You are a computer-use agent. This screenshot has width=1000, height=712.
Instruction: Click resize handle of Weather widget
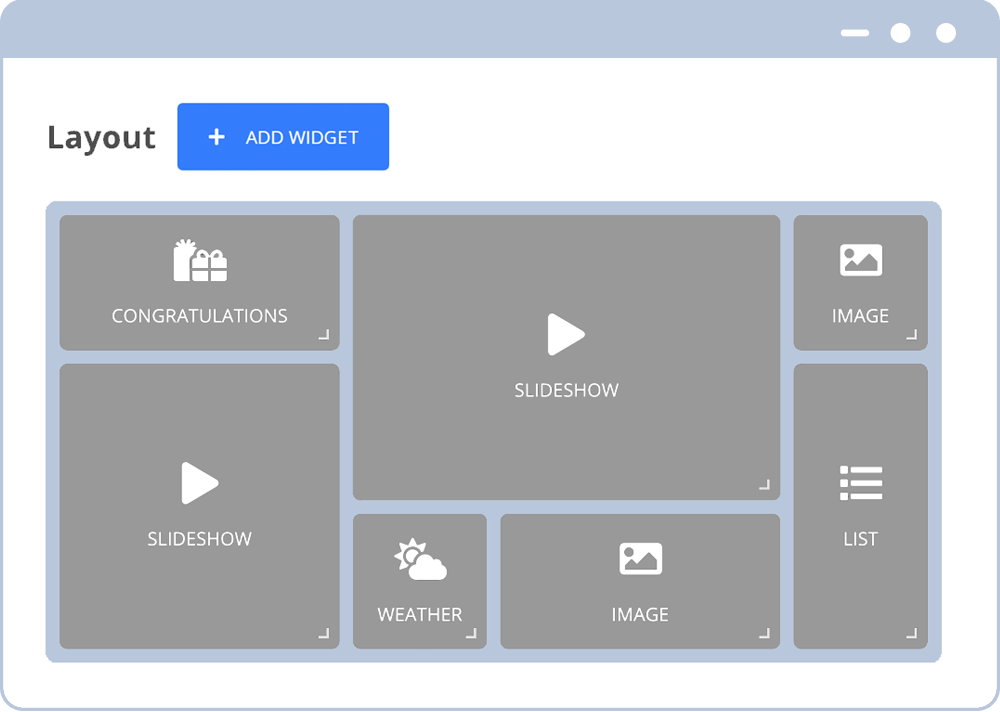pyautogui.click(x=471, y=633)
